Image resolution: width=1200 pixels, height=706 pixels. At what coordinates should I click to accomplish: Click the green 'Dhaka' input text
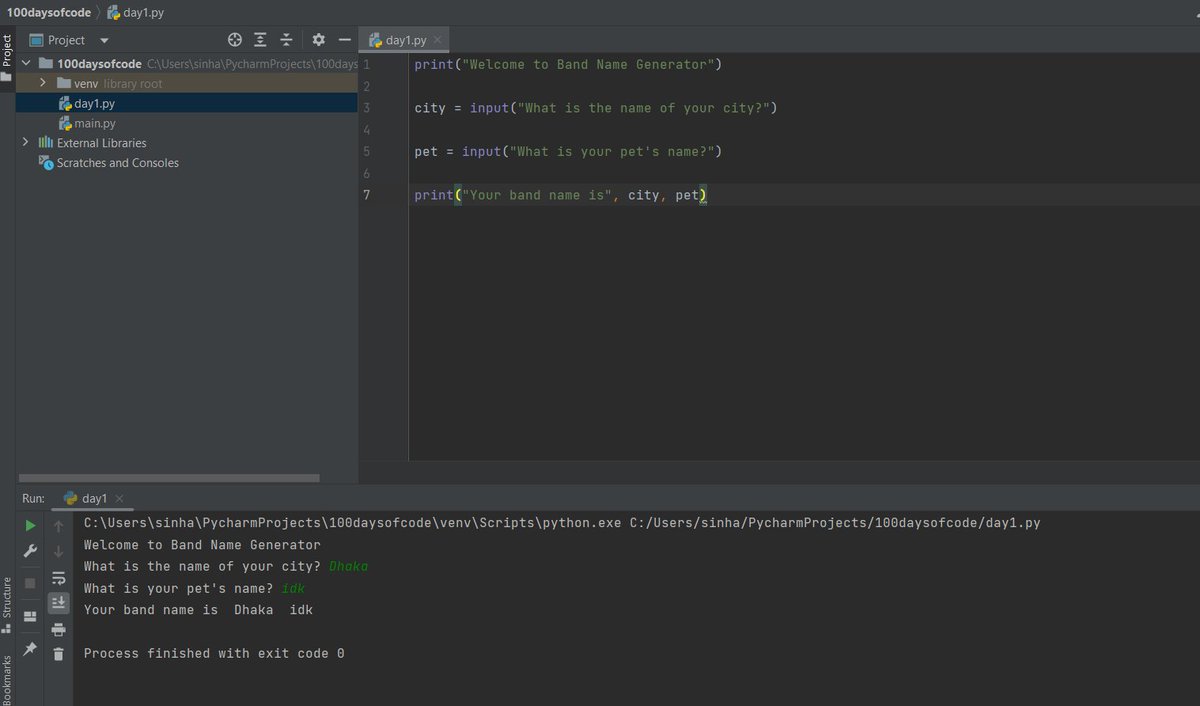(x=349, y=567)
